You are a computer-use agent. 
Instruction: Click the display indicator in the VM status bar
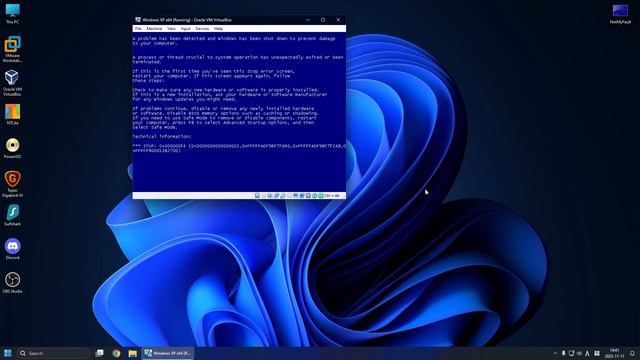point(296,196)
